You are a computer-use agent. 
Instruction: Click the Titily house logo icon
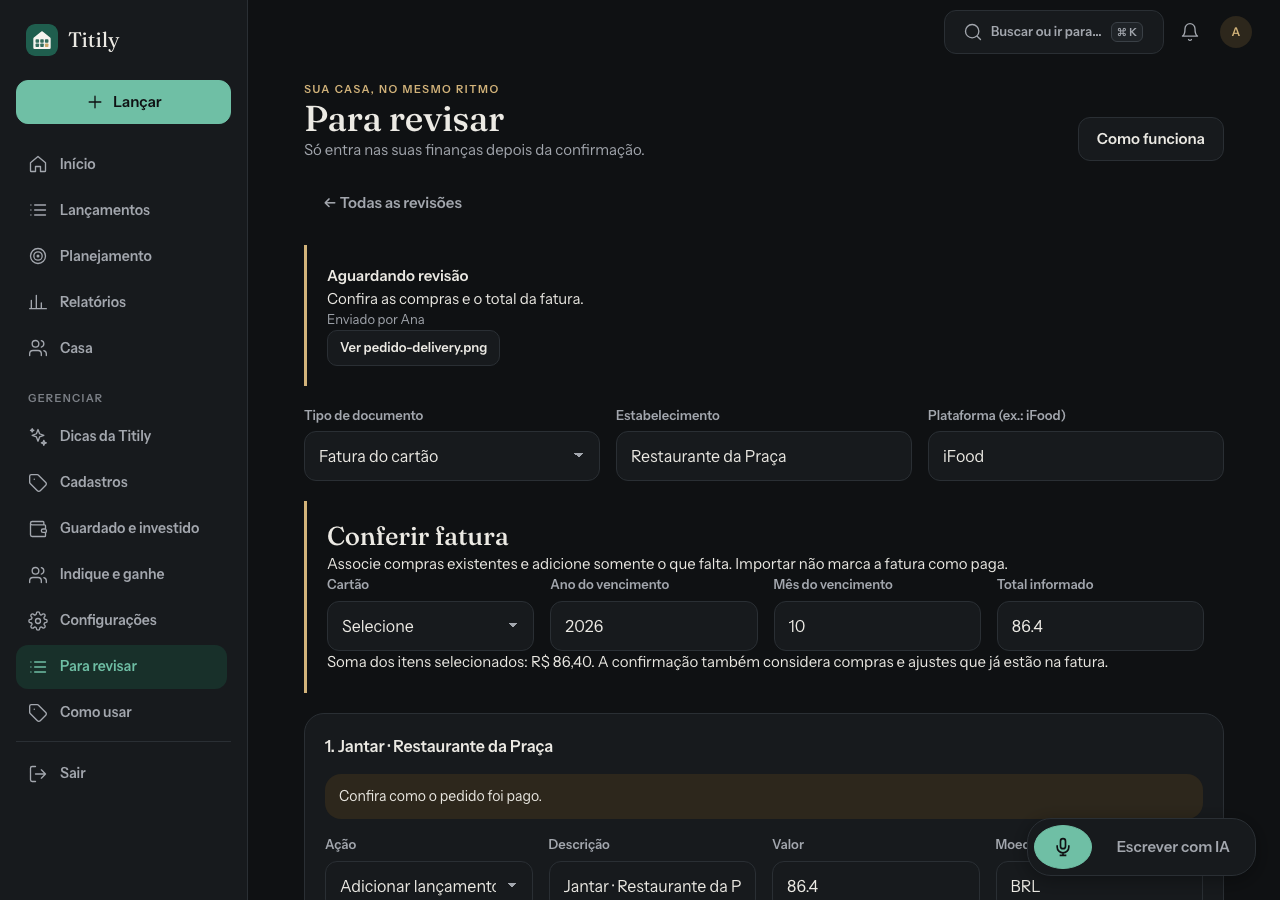click(x=42, y=40)
